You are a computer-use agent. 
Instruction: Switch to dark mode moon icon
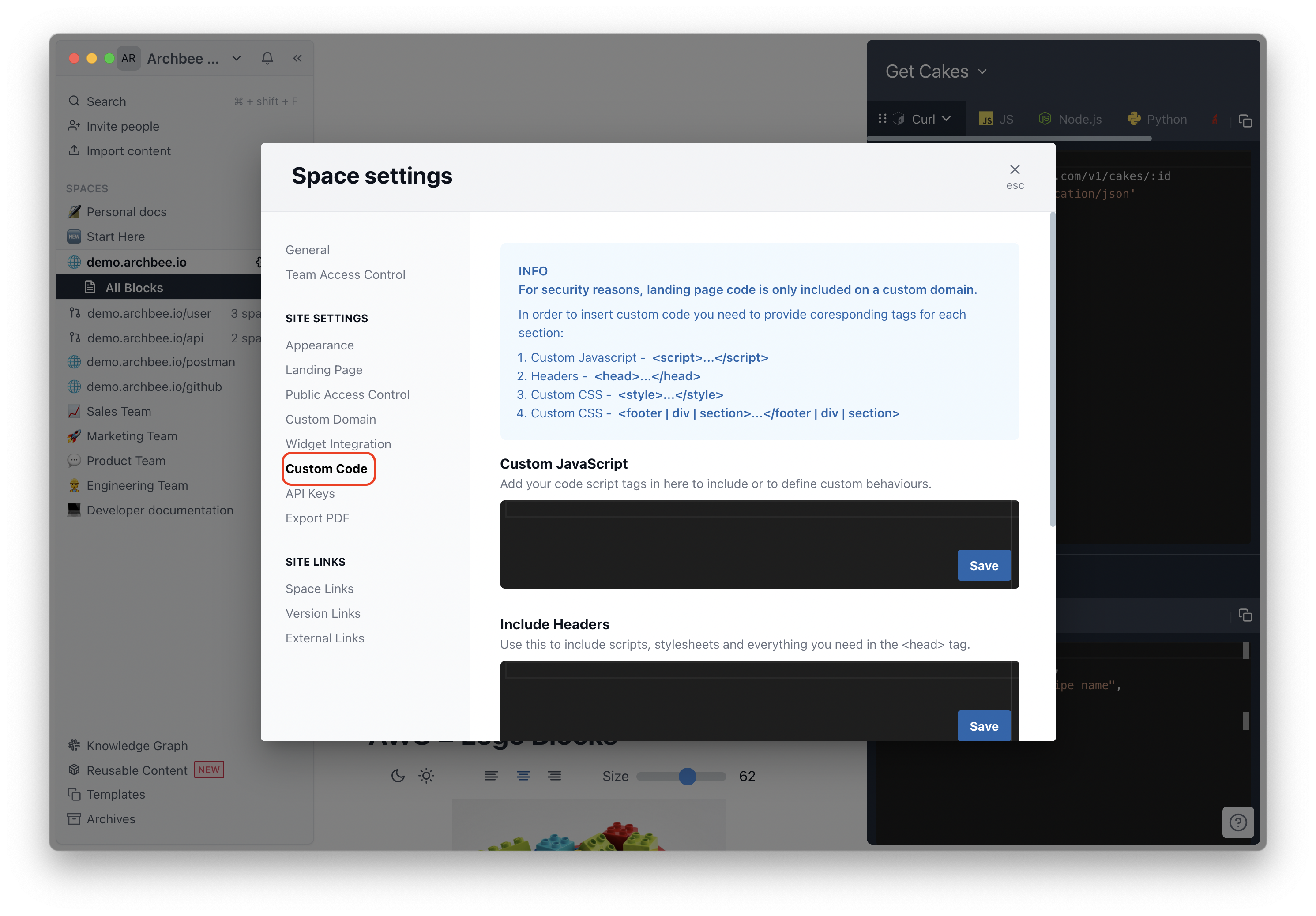point(398,776)
